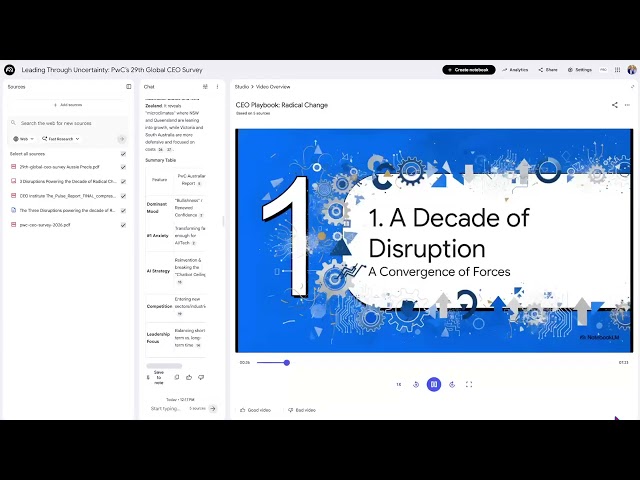Send chat message arrow button

(x=213, y=408)
